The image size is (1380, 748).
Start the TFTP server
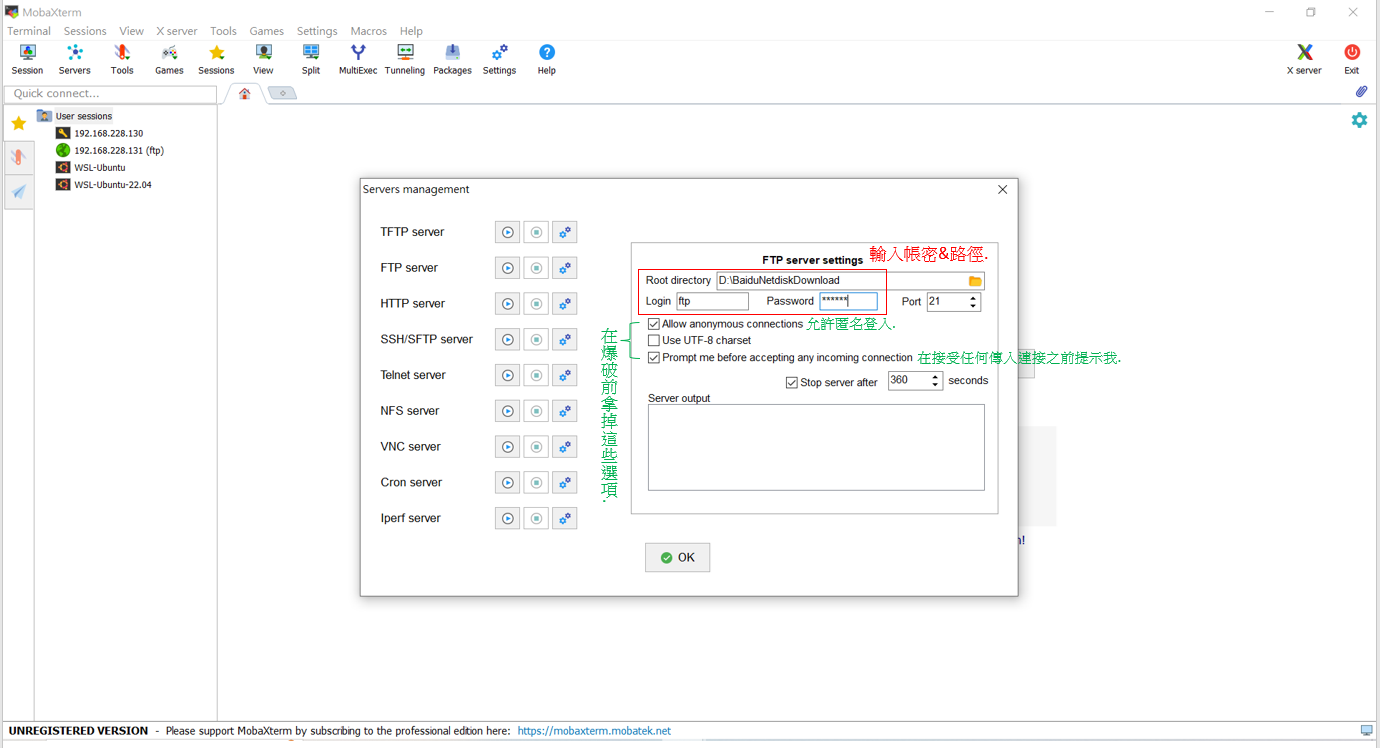[508, 232]
